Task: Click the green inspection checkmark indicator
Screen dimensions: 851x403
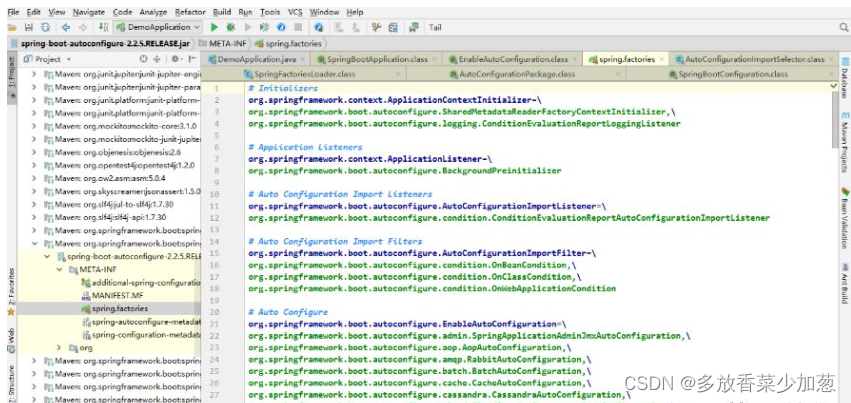Action: pos(834,86)
